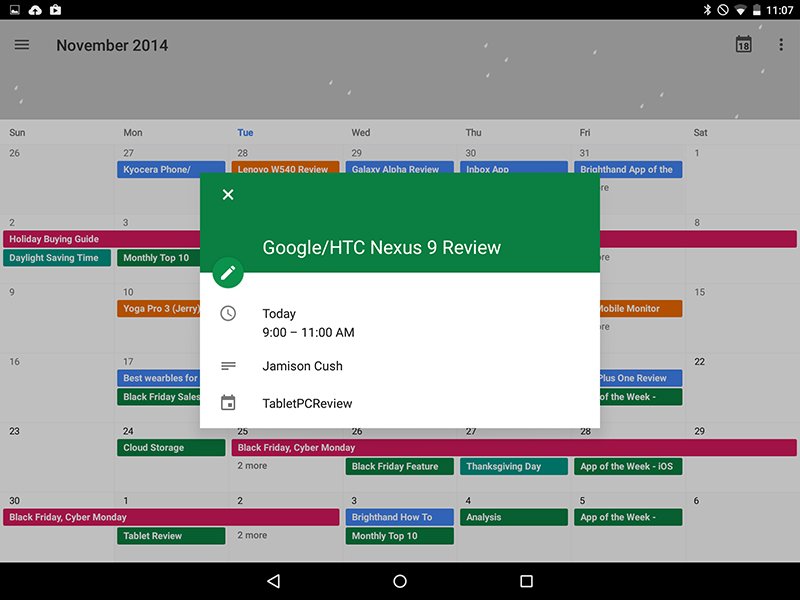Screen dimensions: 800x600
Task: Open the Cloud Storage event
Action: tap(171, 447)
